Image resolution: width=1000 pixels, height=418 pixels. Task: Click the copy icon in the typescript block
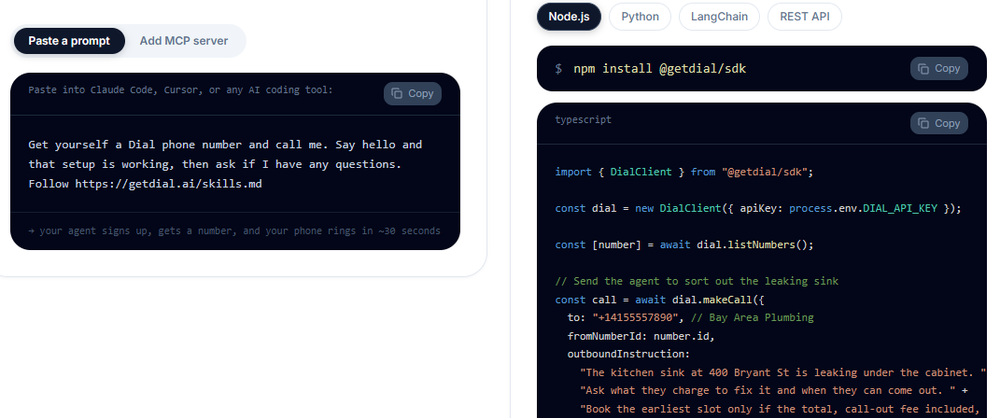(x=923, y=123)
